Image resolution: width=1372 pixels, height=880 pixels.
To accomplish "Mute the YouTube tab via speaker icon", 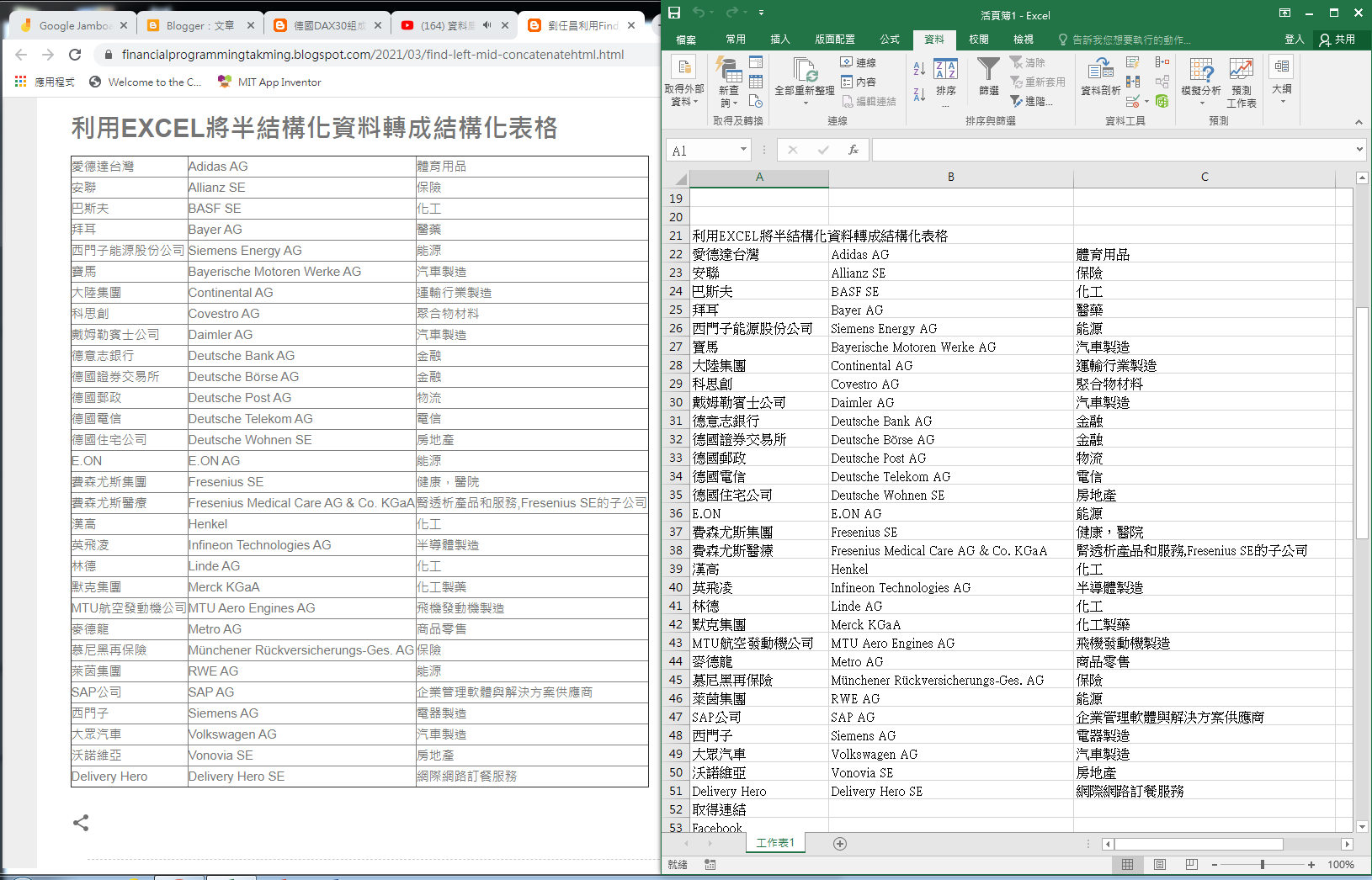I will [x=487, y=25].
